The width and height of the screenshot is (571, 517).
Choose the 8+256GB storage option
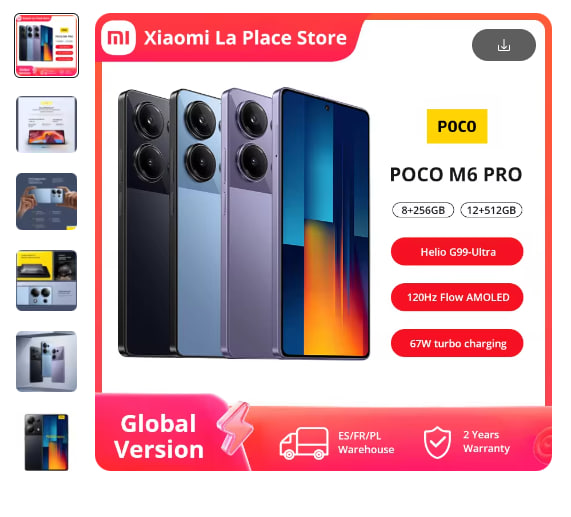click(x=423, y=210)
